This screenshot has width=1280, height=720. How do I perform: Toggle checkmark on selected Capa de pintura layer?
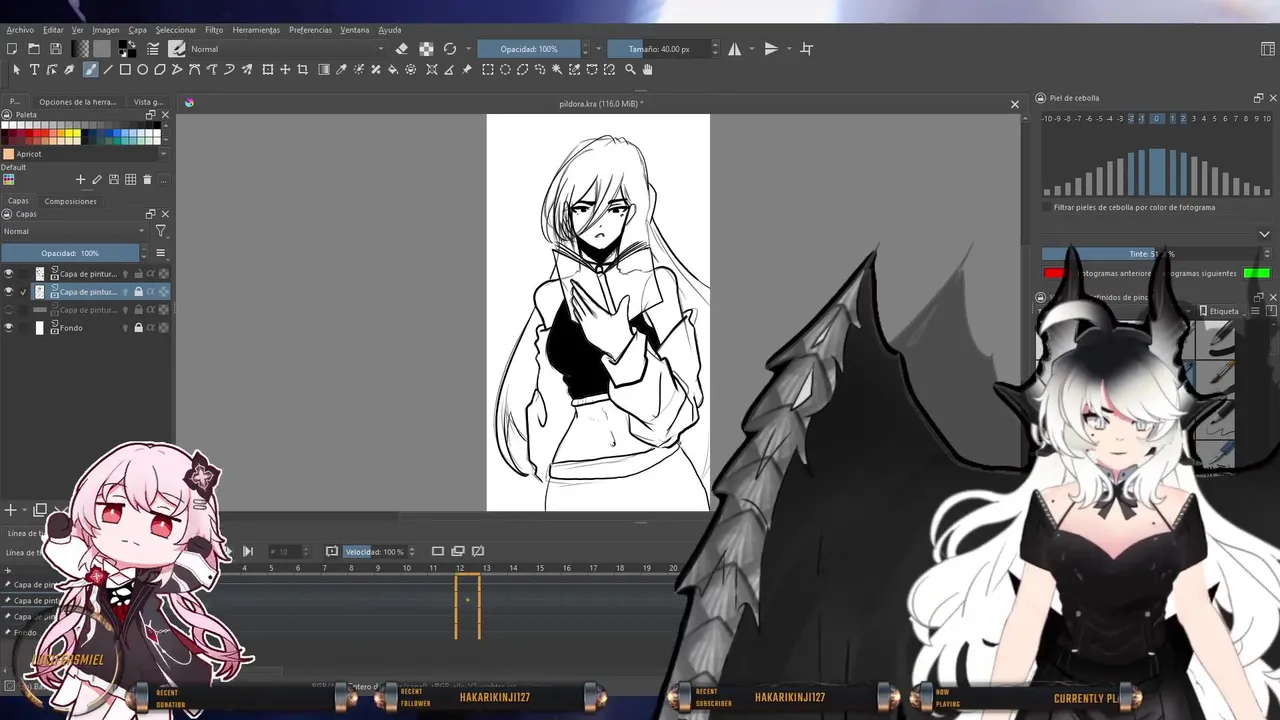coord(23,292)
